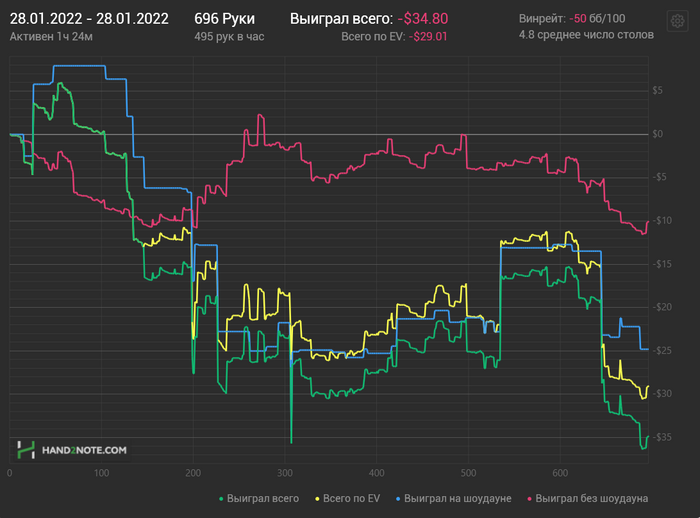Click the '495 рук в час' text

click(229, 37)
